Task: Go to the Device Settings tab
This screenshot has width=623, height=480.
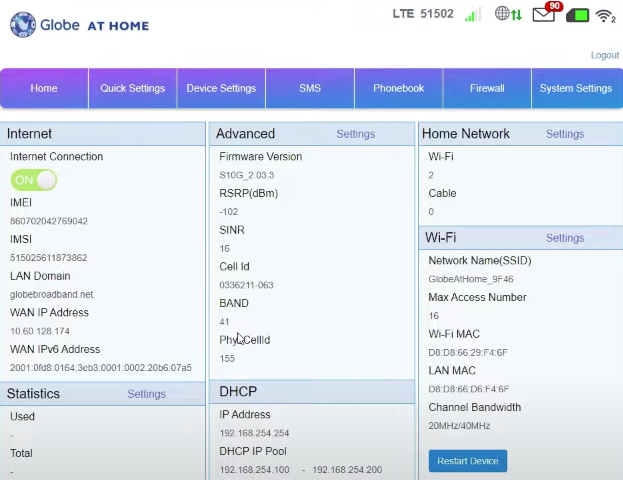Action: click(x=221, y=88)
